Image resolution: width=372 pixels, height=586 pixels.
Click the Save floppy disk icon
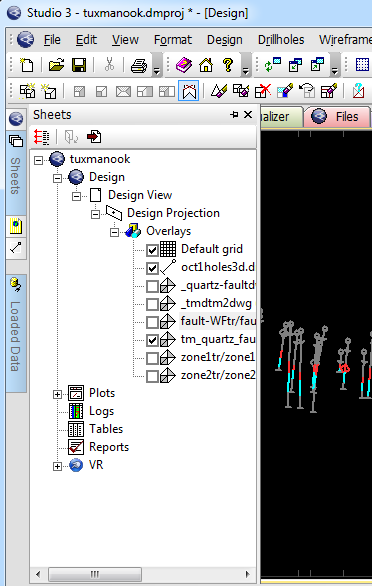tap(79, 65)
